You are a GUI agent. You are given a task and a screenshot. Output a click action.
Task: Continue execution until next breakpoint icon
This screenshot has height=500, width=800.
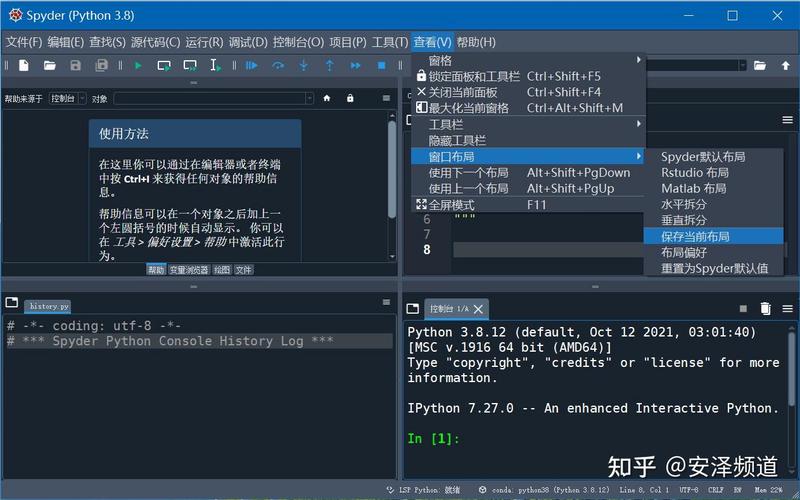point(356,65)
